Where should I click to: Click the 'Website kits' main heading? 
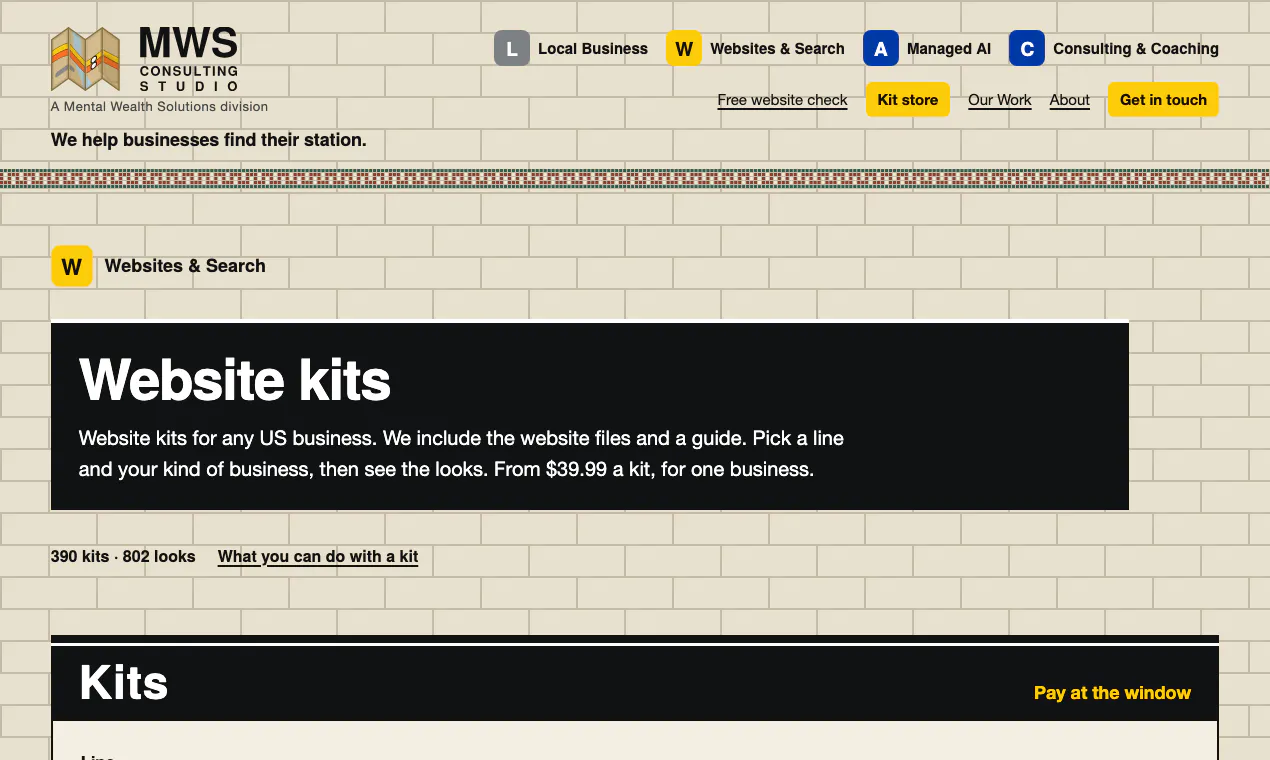pos(235,380)
